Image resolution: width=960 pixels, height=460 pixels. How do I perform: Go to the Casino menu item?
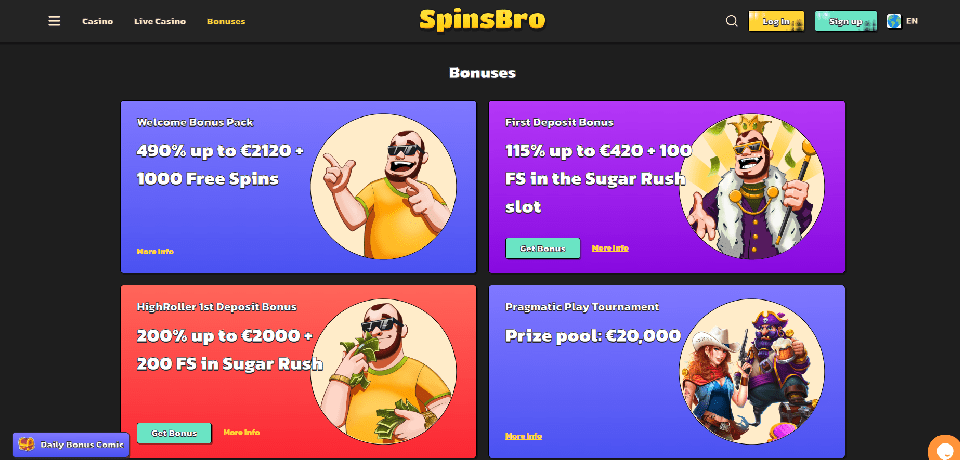(x=97, y=21)
